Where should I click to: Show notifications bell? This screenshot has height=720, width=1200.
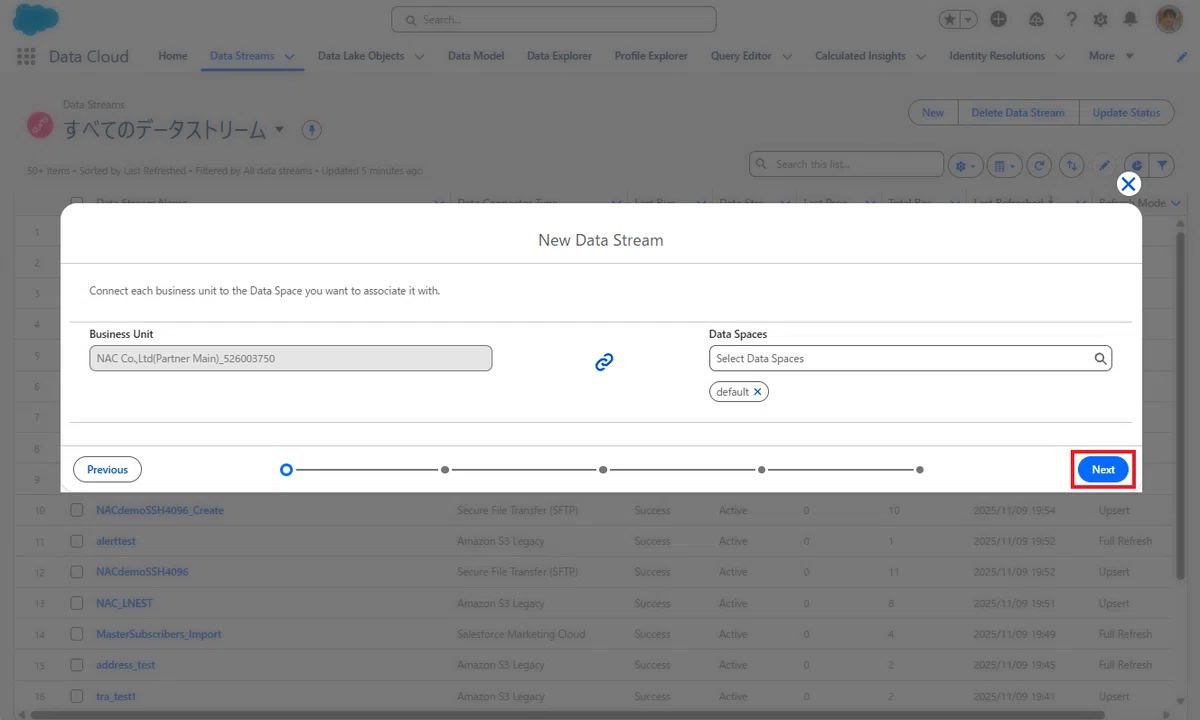tap(1130, 19)
